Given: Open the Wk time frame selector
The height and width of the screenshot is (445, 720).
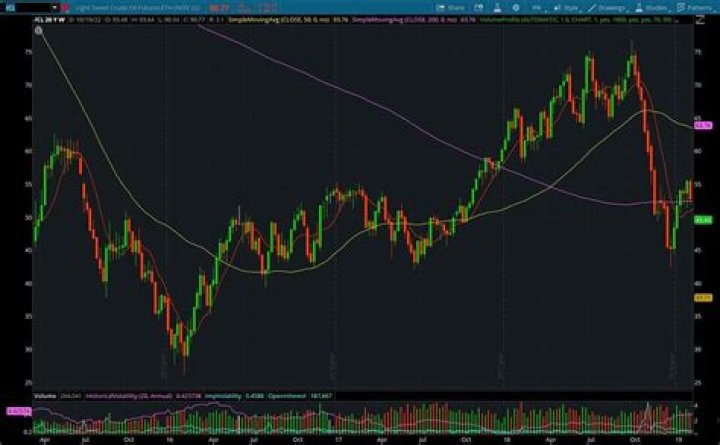Looking at the screenshot, I should [536, 7].
